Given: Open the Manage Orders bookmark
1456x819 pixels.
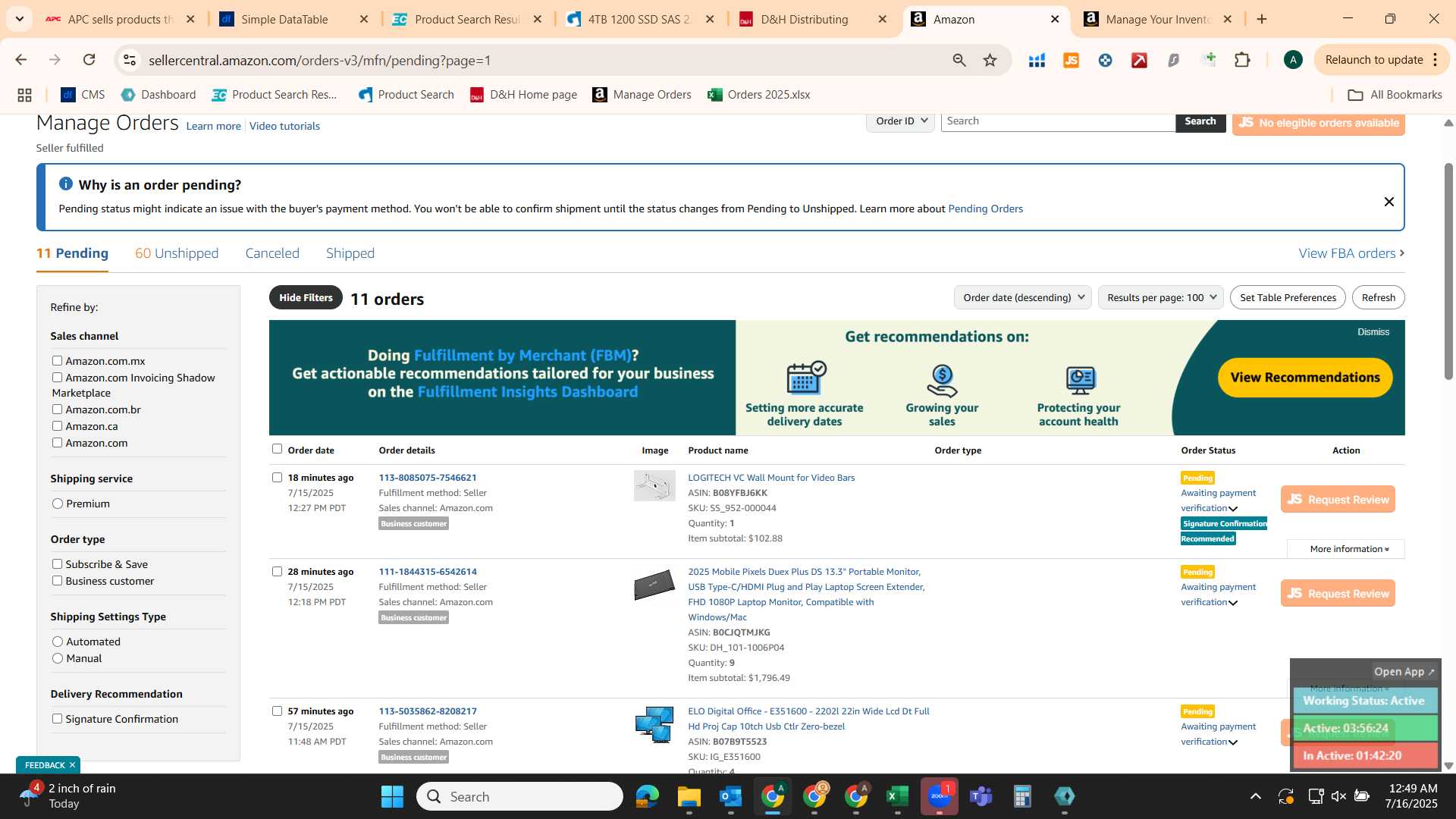Looking at the screenshot, I should (642, 95).
